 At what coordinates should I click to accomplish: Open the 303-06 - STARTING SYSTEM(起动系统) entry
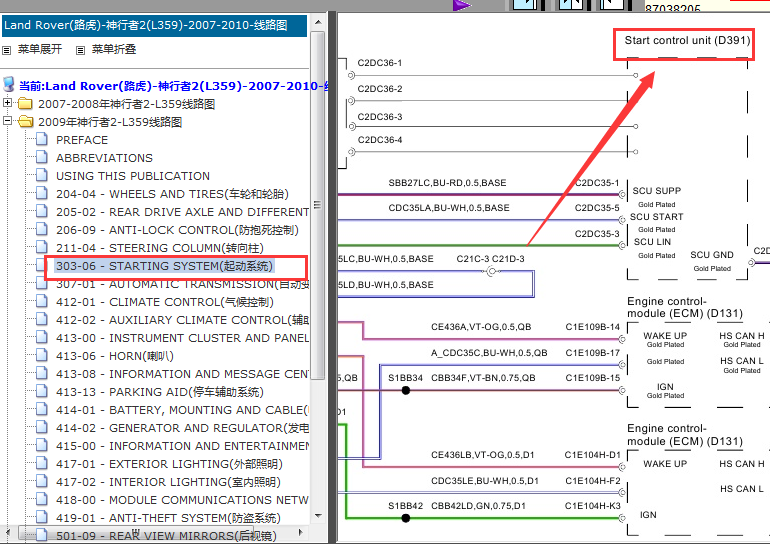[164, 266]
